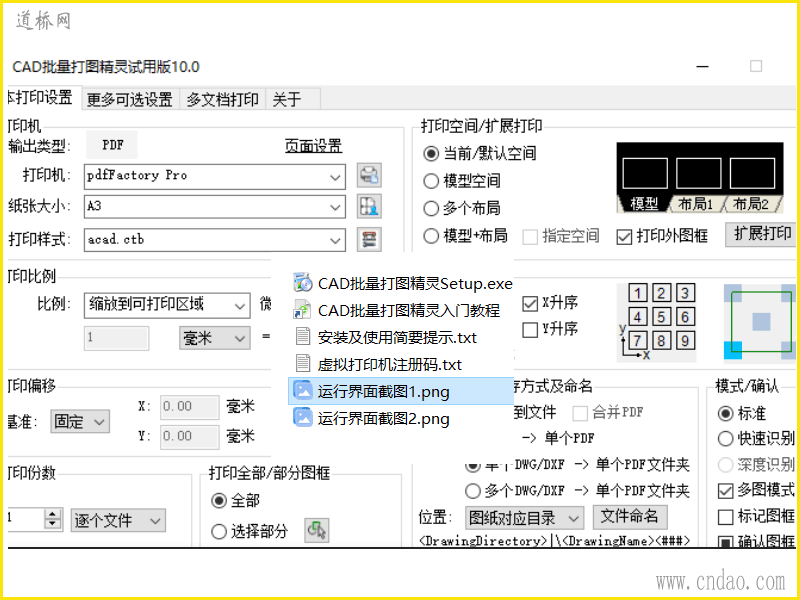Click the PDF output type button
800x600 pixels.
[x=112, y=145]
